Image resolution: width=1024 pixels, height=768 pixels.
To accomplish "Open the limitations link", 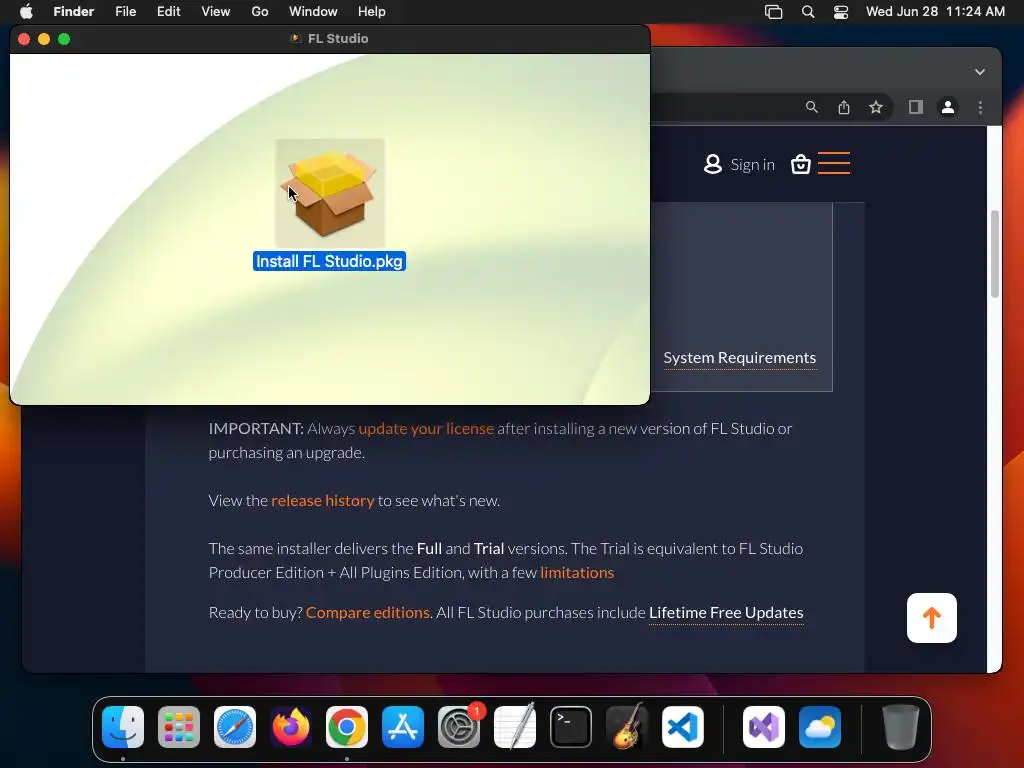I will coord(577,572).
